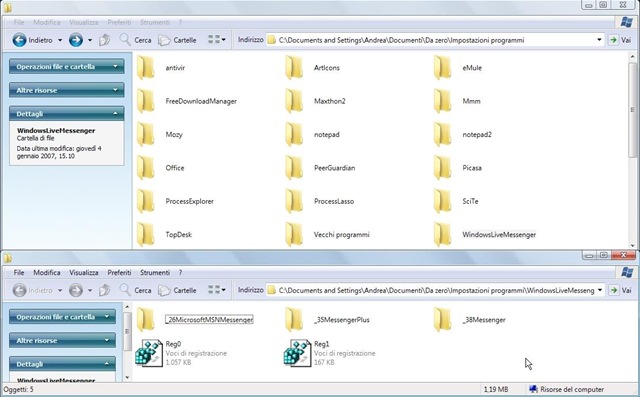Select the FreeDownloadManager folder icon
The image size is (640, 397).
(x=146, y=101)
